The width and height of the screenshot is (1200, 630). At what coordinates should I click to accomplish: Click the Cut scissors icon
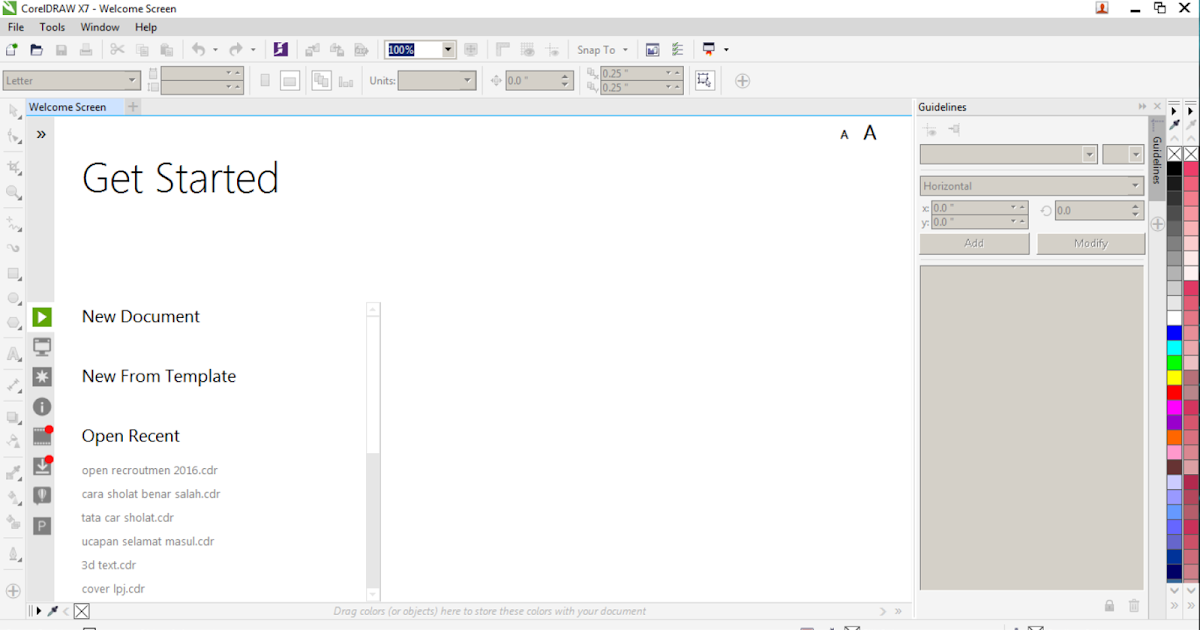117,49
